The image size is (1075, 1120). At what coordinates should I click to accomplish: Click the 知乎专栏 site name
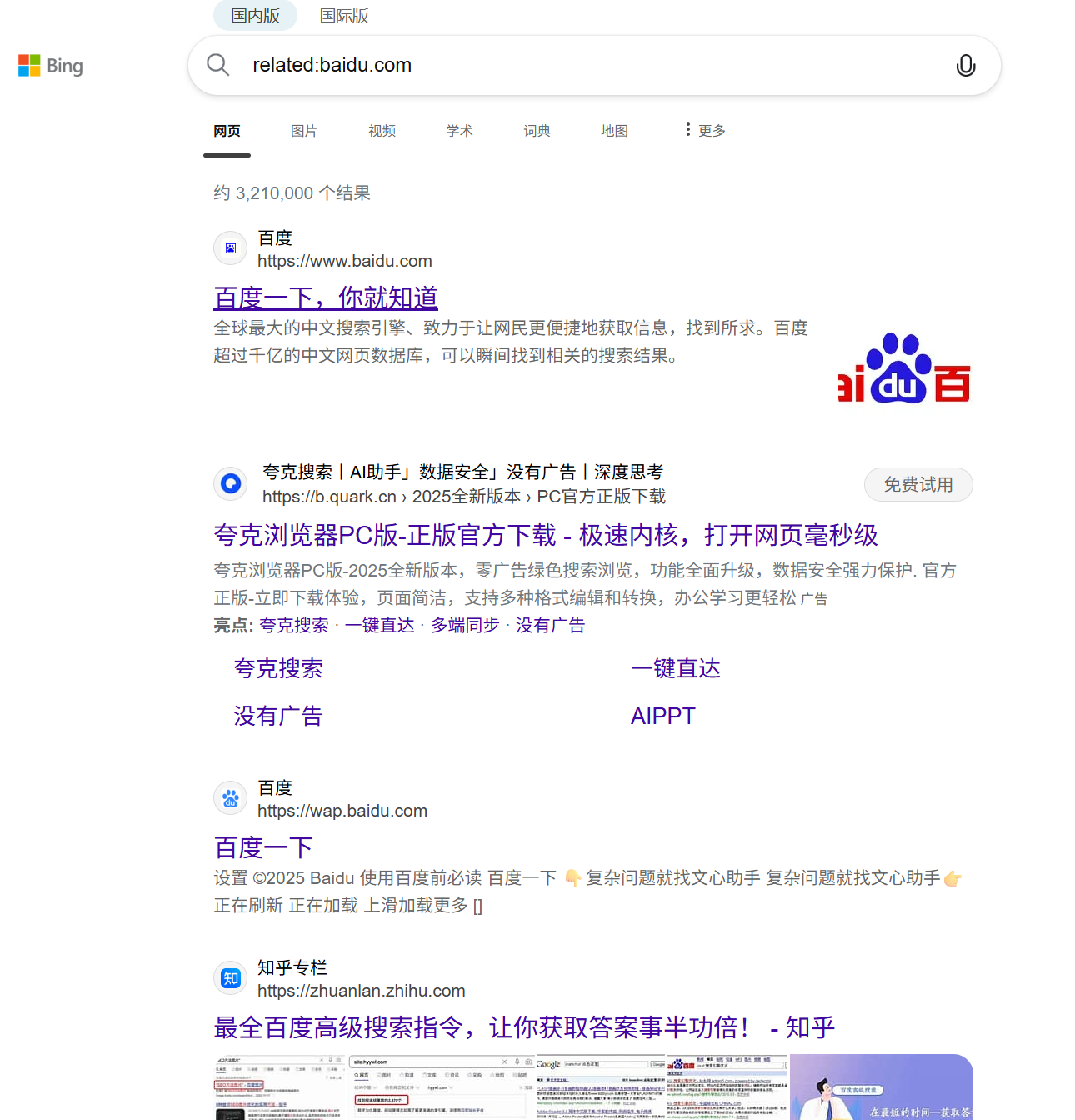point(292,968)
